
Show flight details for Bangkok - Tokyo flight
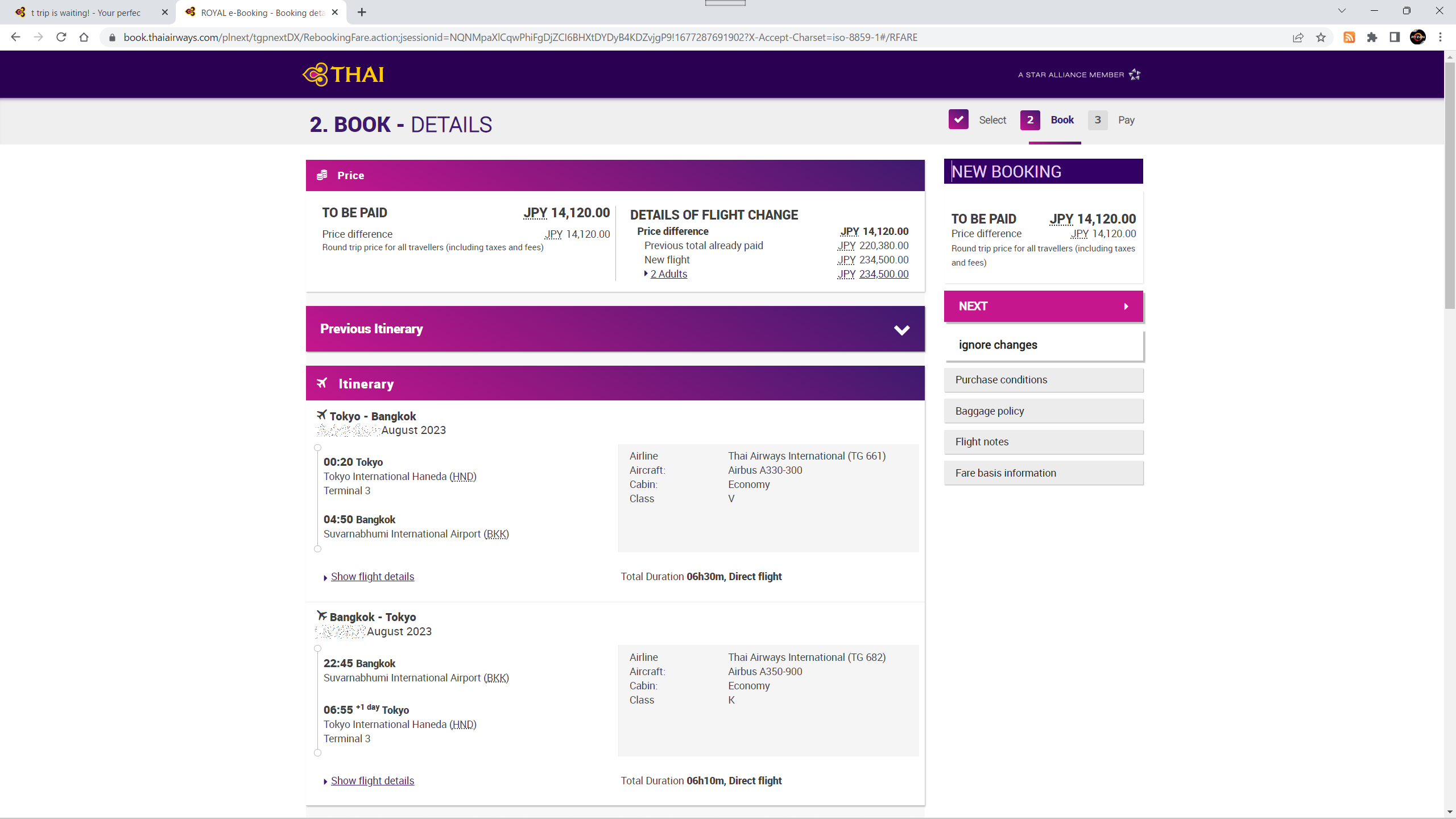[373, 780]
